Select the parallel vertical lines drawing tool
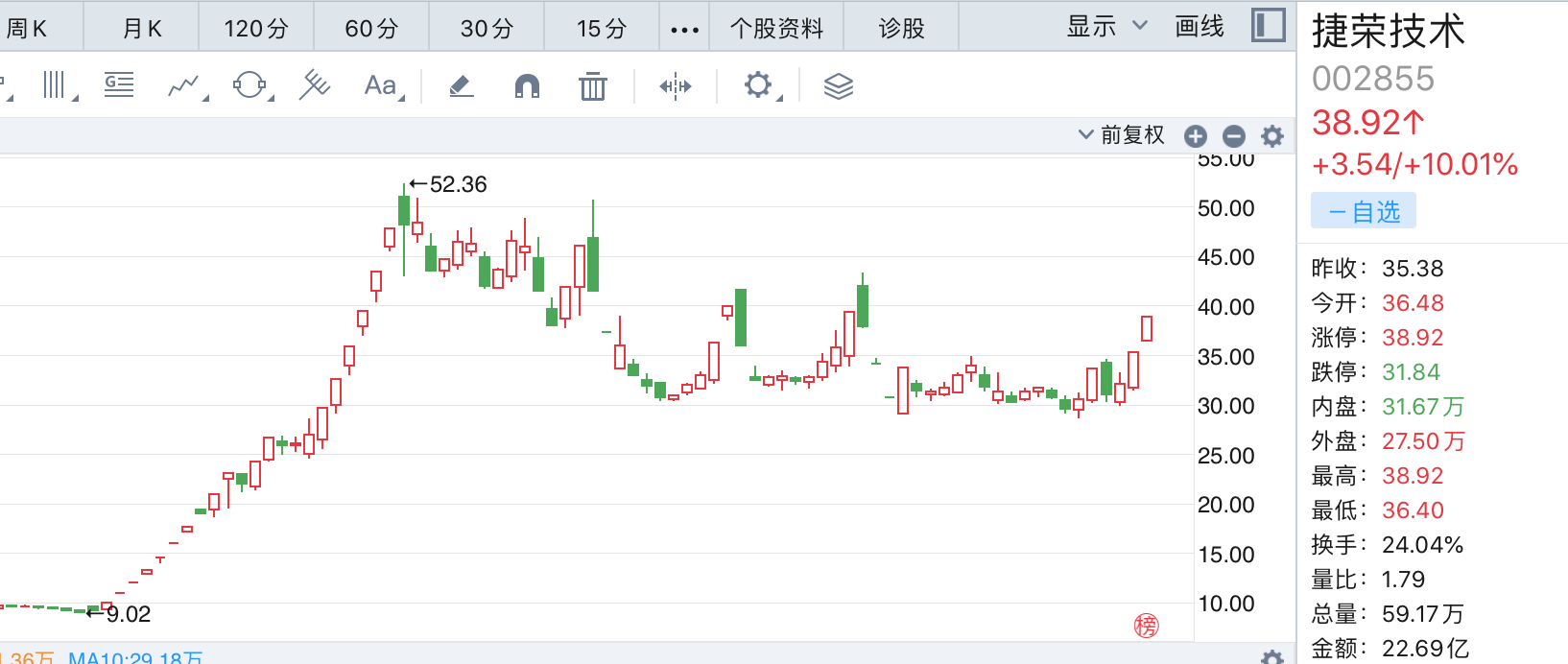This screenshot has height=664, width=1568. 56,85
